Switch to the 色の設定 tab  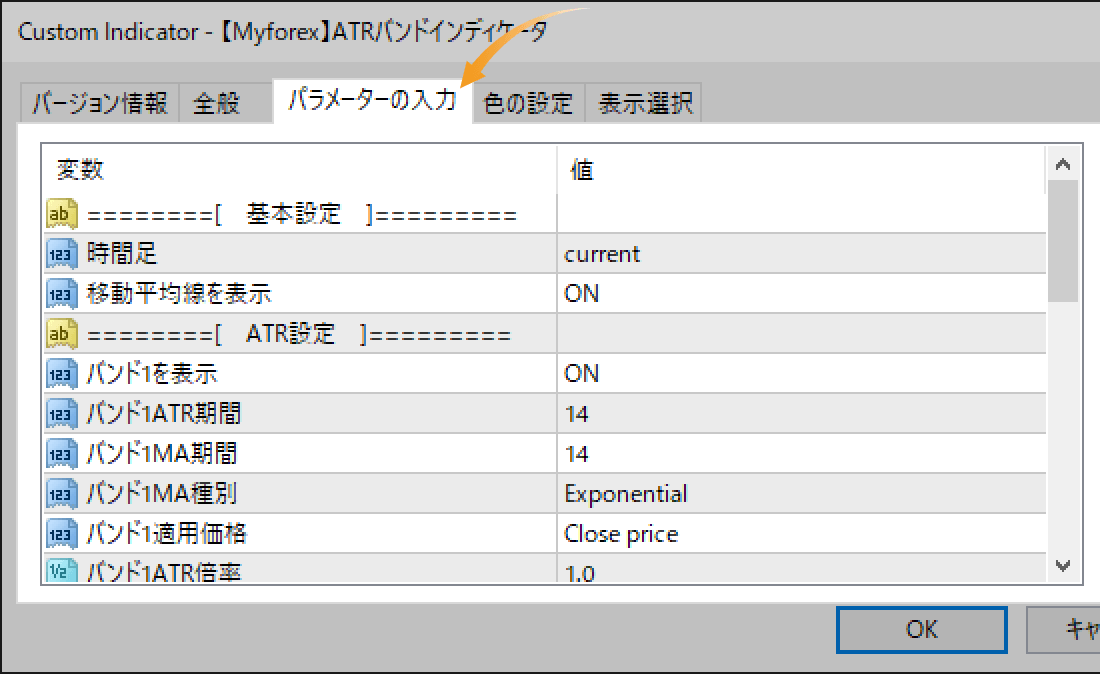[x=527, y=102]
